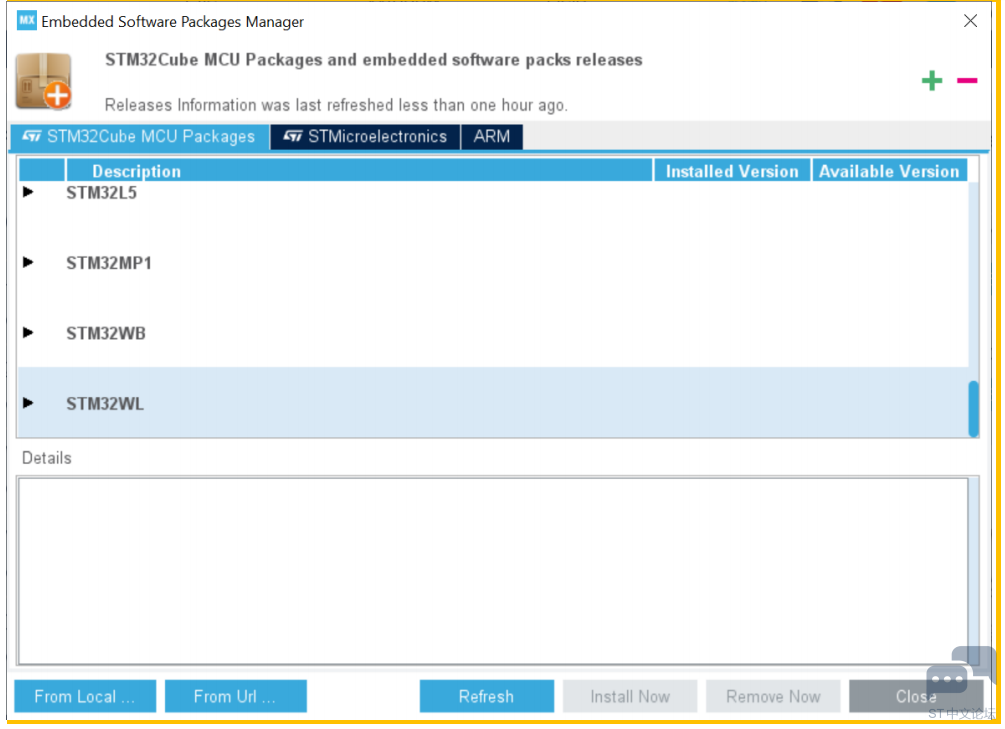
Task: Select the STM32WB row label
Action: point(106,333)
